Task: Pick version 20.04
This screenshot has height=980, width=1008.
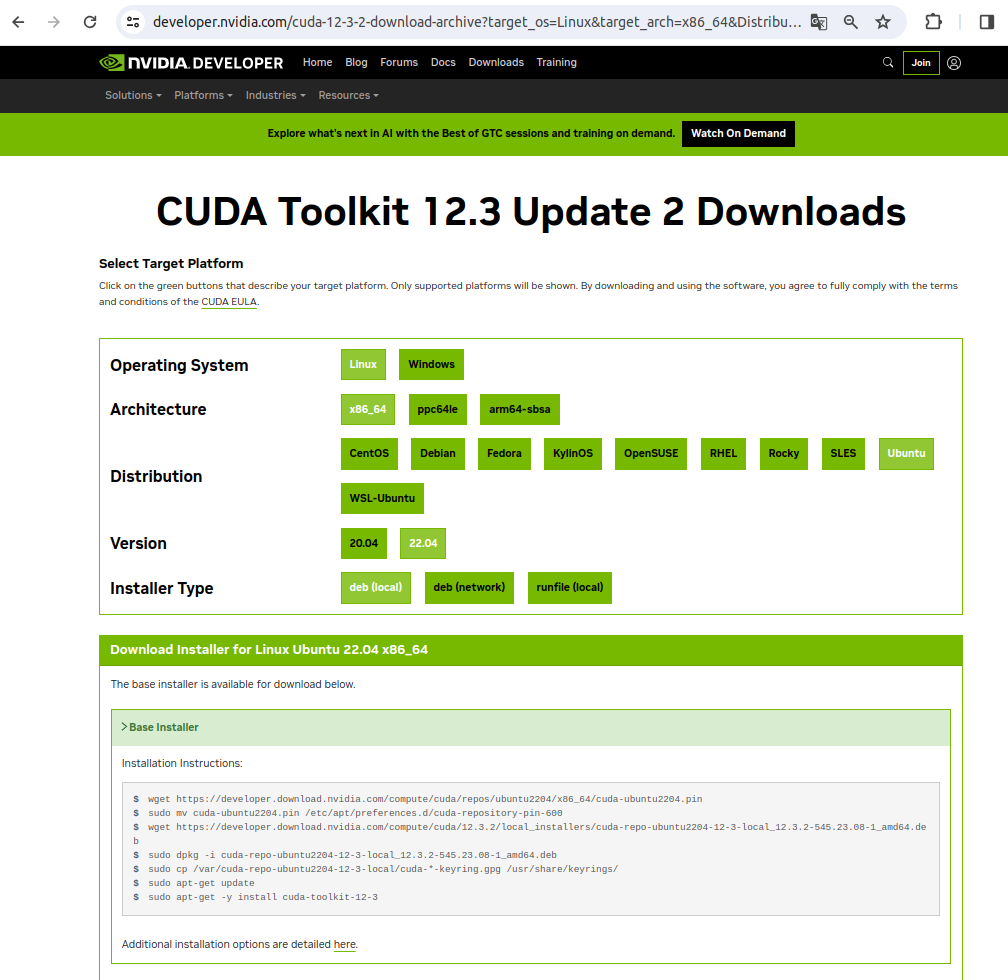Action: pos(364,543)
